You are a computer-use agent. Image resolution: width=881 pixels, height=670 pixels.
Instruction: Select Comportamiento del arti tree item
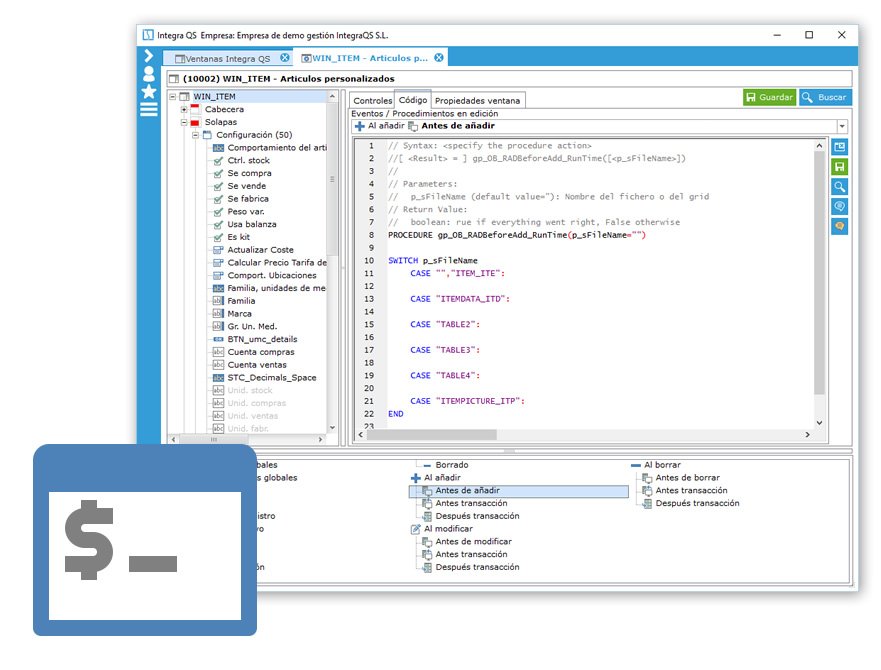(276, 148)
